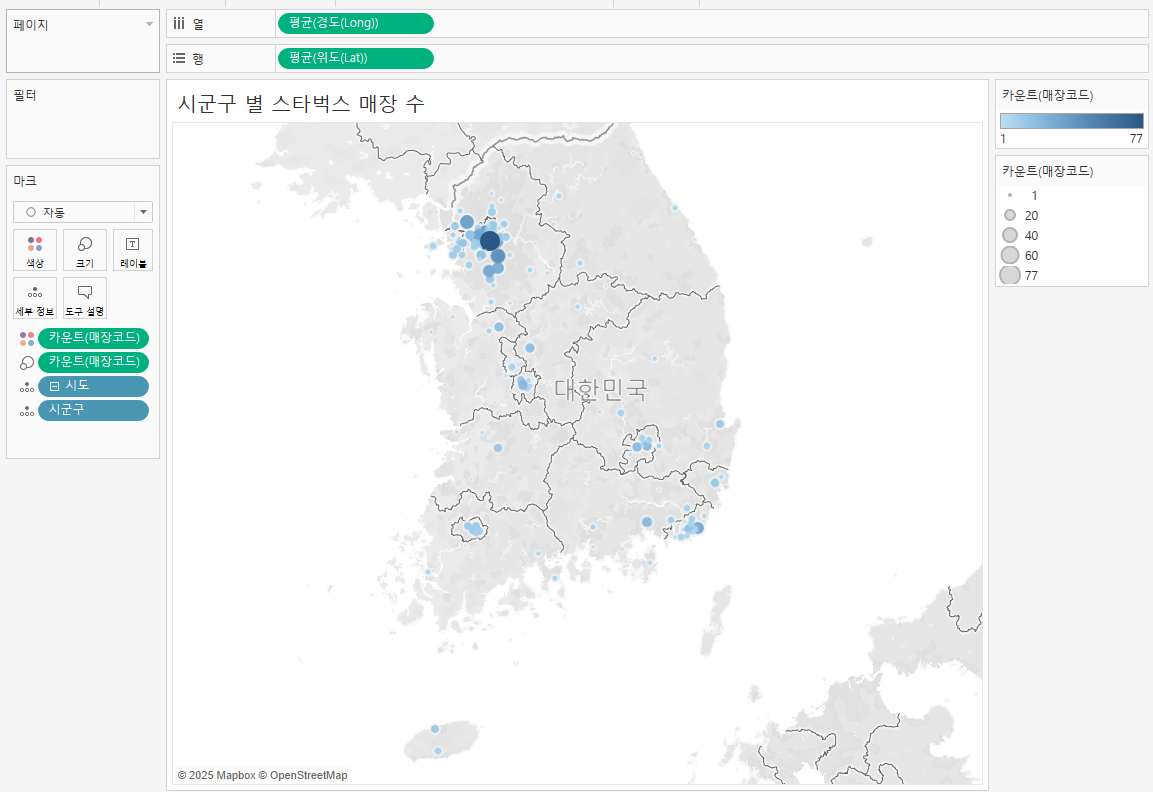Open the 도구 설명 (Tooltip) mark card
The width and height of the screenshot is (1153, 792).
(x=85, y=298)
